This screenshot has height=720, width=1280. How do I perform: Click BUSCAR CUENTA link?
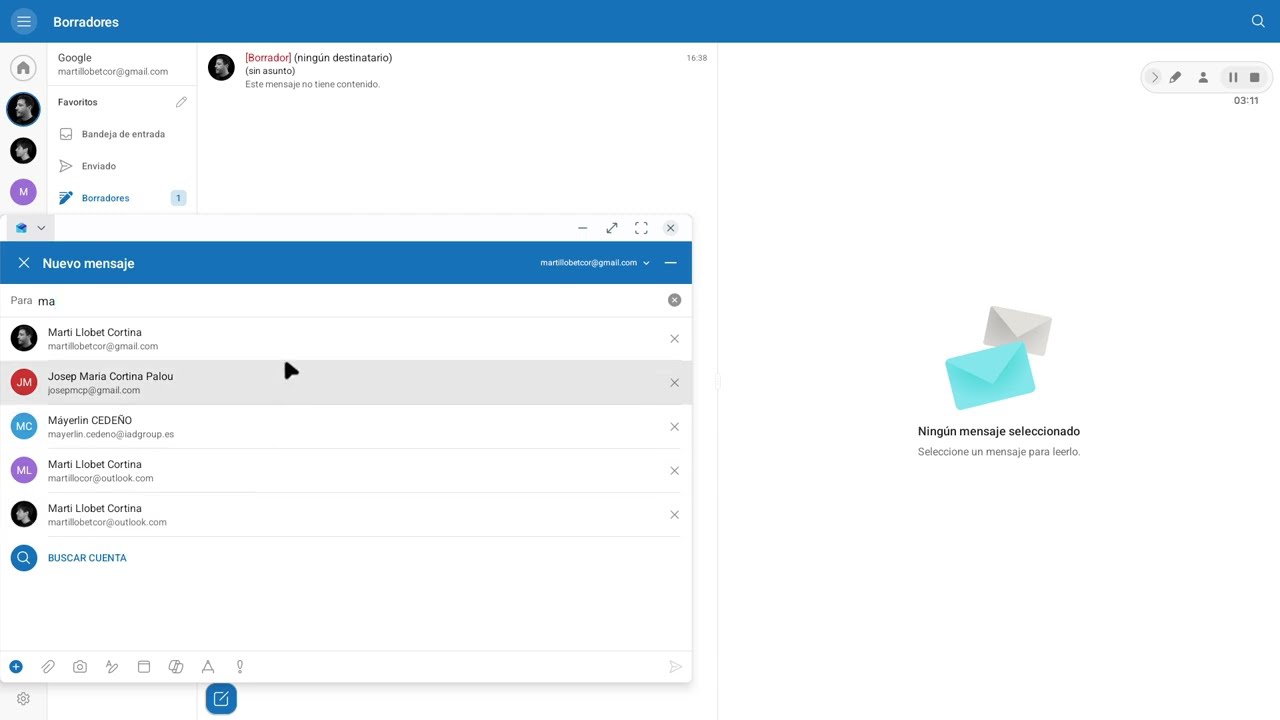click(x=87, y=558)
